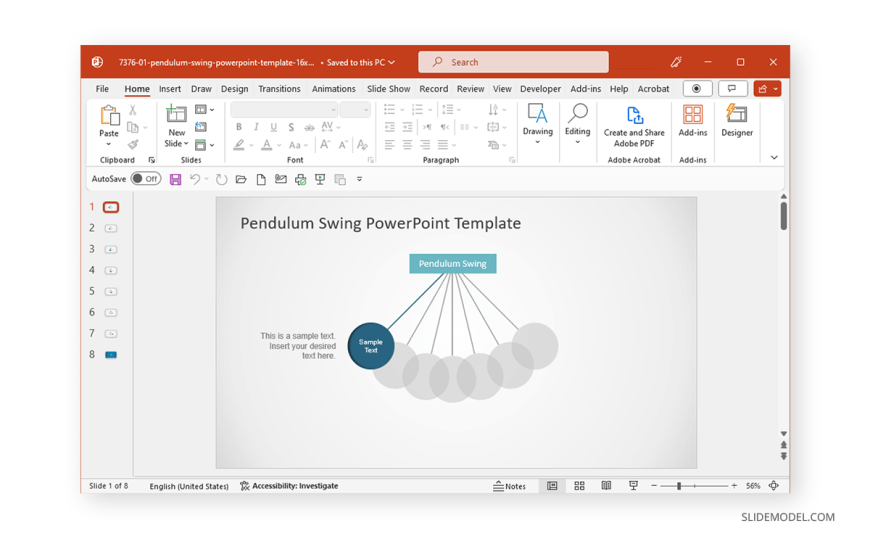Click zoom in plus button
This screenshot has height=539, width=870.
pyautogui.click(x=734, y=486)
